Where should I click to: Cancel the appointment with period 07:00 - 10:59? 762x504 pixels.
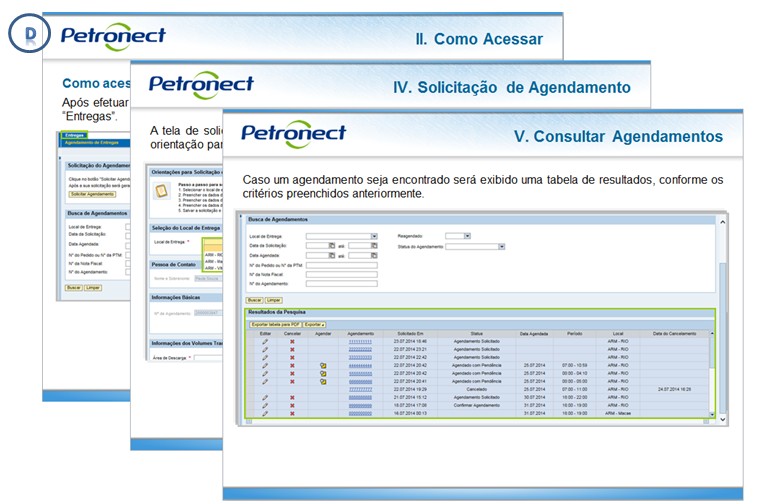292,365
